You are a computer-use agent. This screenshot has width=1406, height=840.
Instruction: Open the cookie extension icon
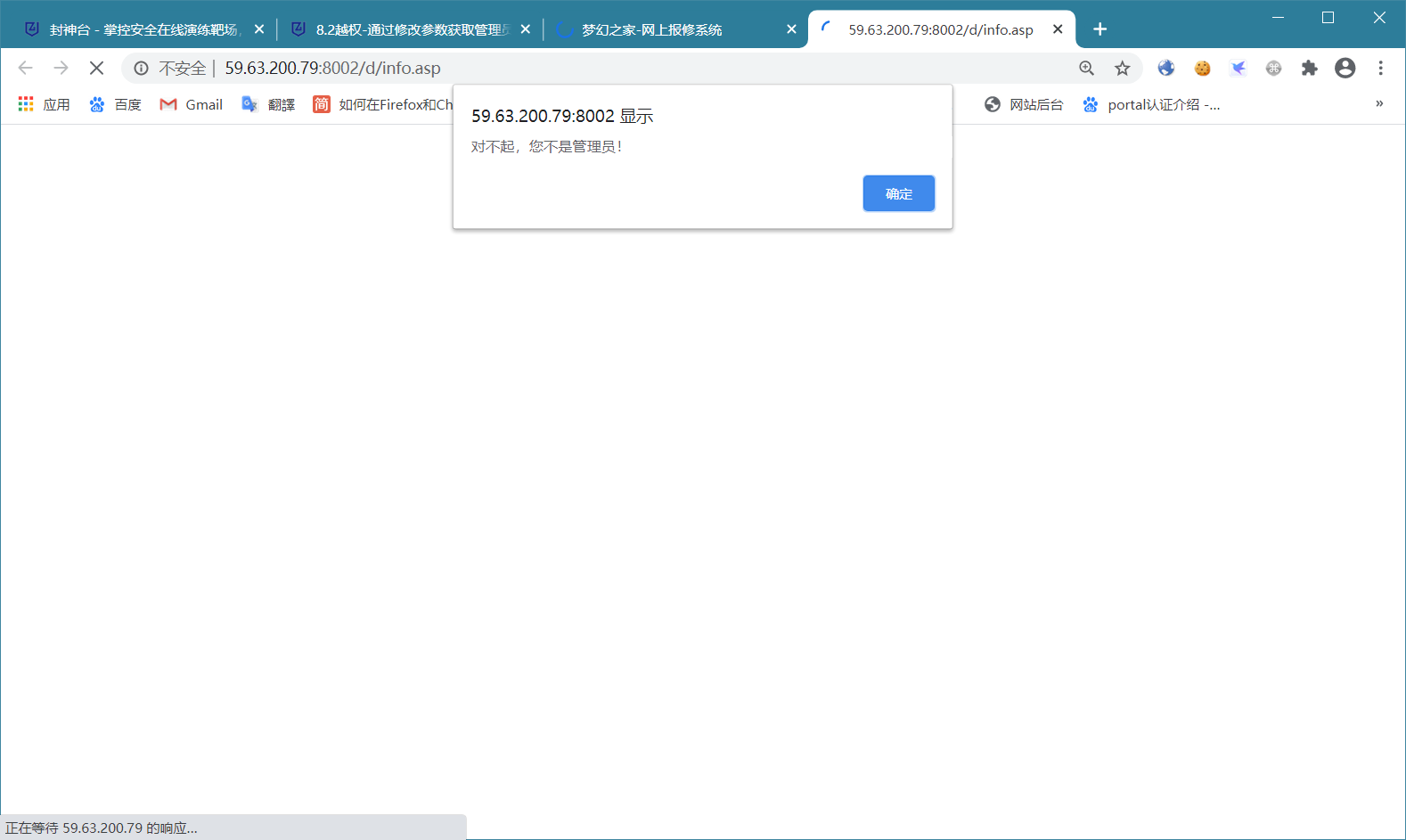[1202, 69]
